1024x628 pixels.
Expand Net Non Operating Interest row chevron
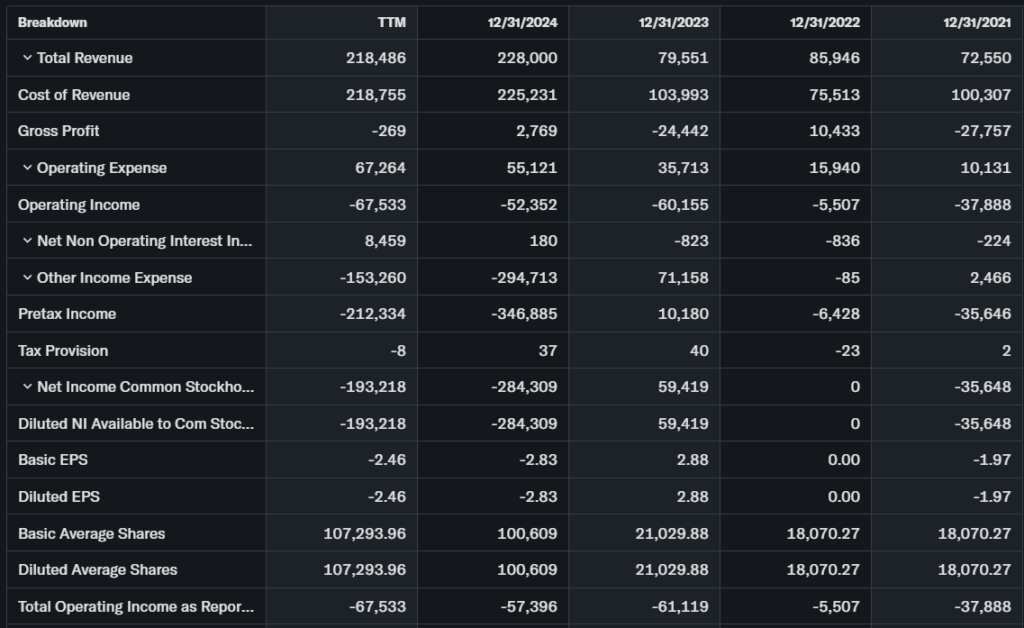coord(27,241)
